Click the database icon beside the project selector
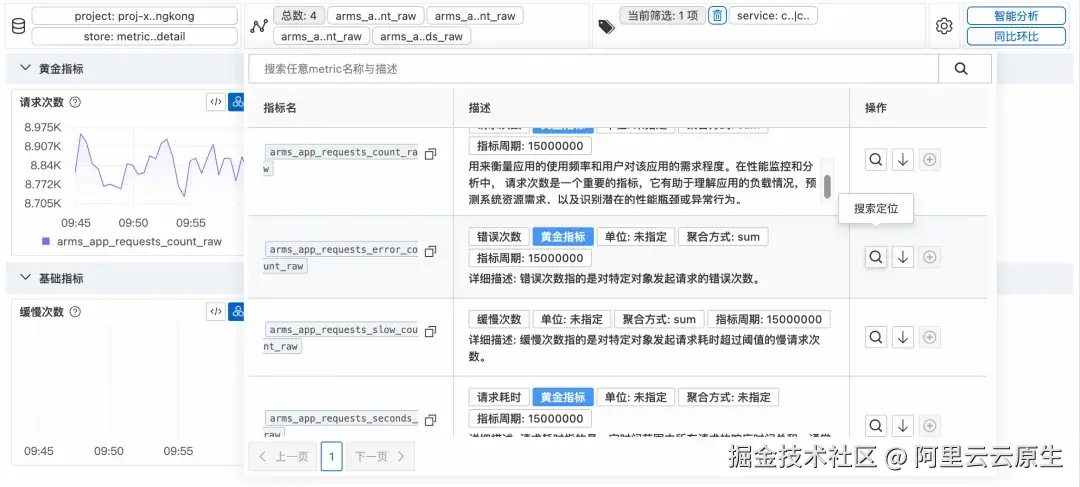The image size is (1080, 487). click(18, 26)
